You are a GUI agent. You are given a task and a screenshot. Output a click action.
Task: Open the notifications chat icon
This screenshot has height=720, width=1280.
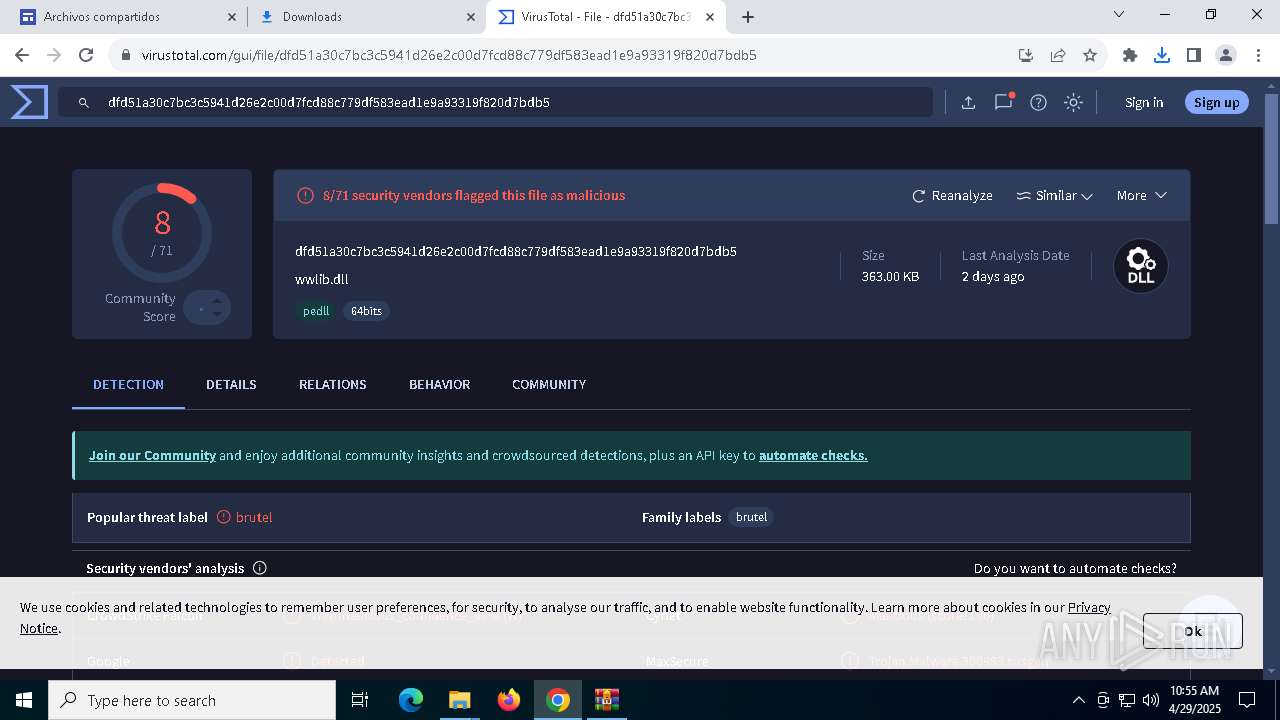(x=1003, y=102)
